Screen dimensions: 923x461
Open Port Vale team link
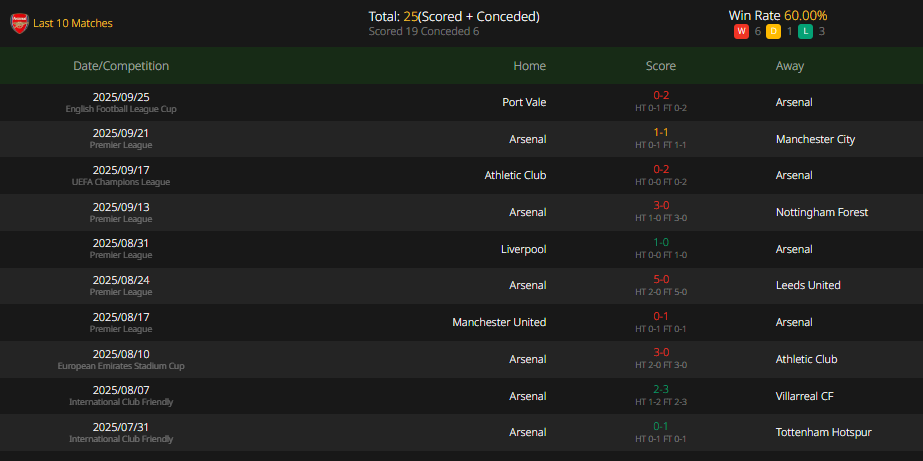pos(524,102)
